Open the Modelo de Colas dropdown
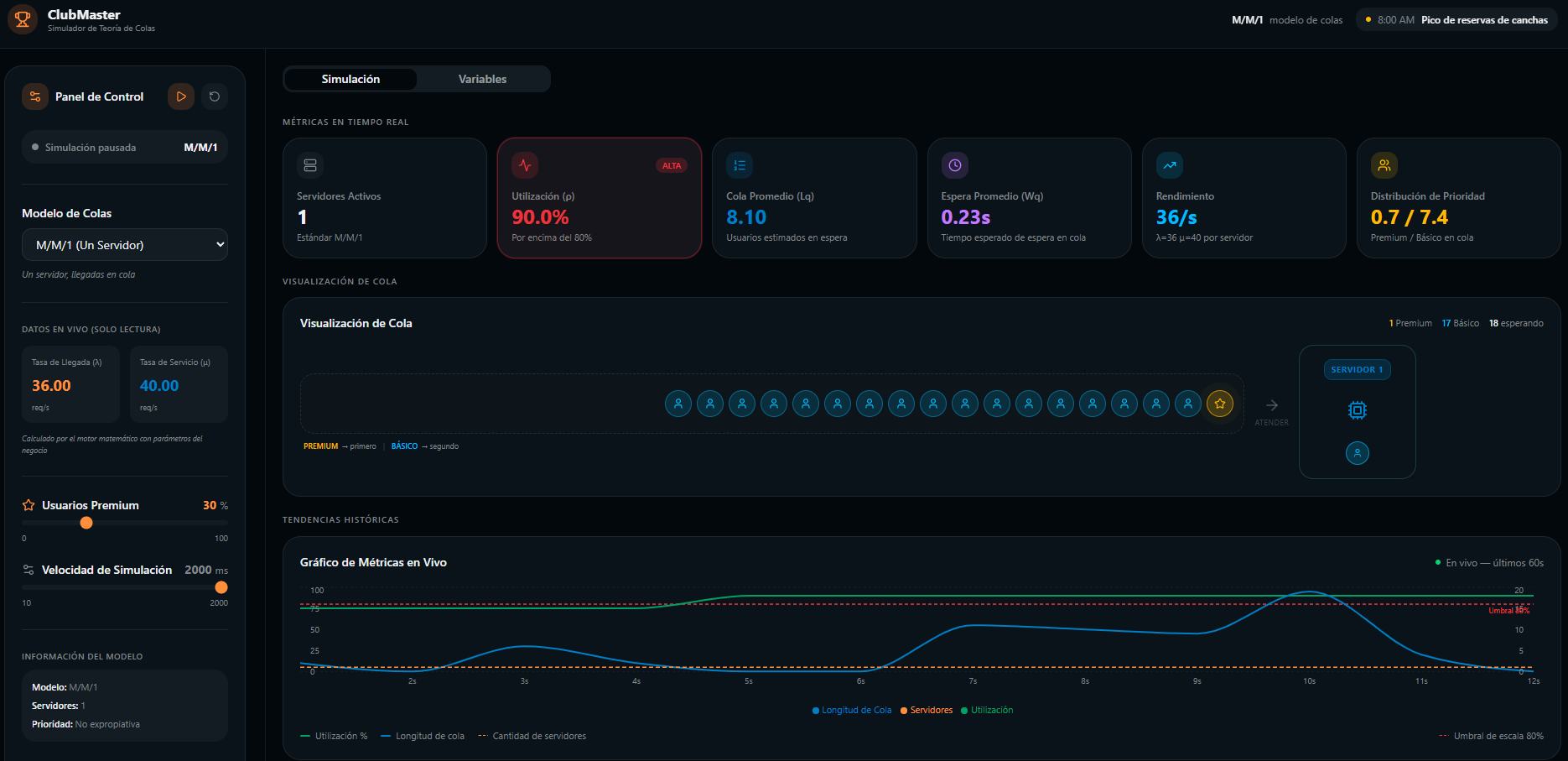Screen dimensions: 1568x761 [125, 245]
